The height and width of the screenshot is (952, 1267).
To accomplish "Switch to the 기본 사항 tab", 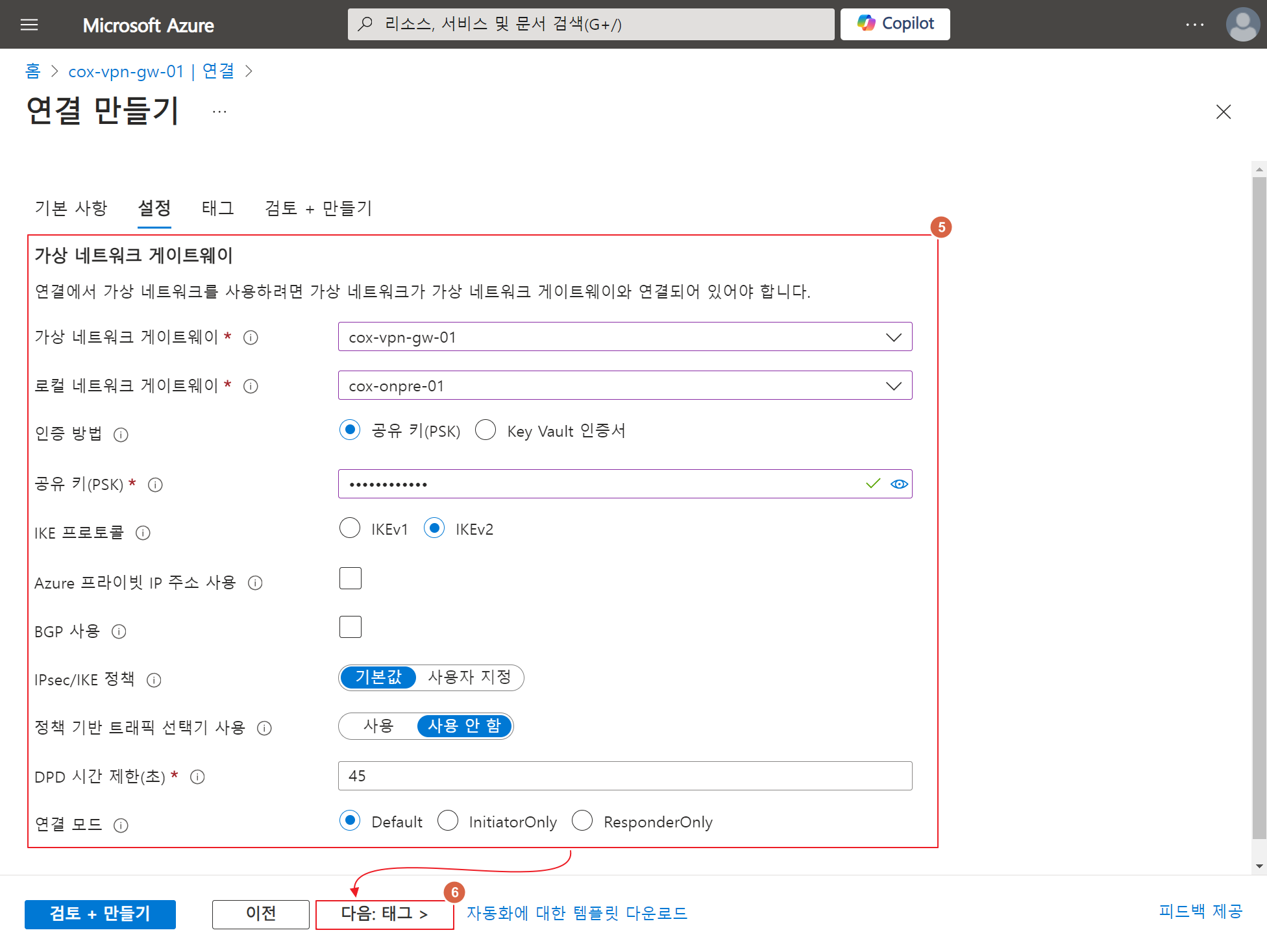I will (71, 208).
